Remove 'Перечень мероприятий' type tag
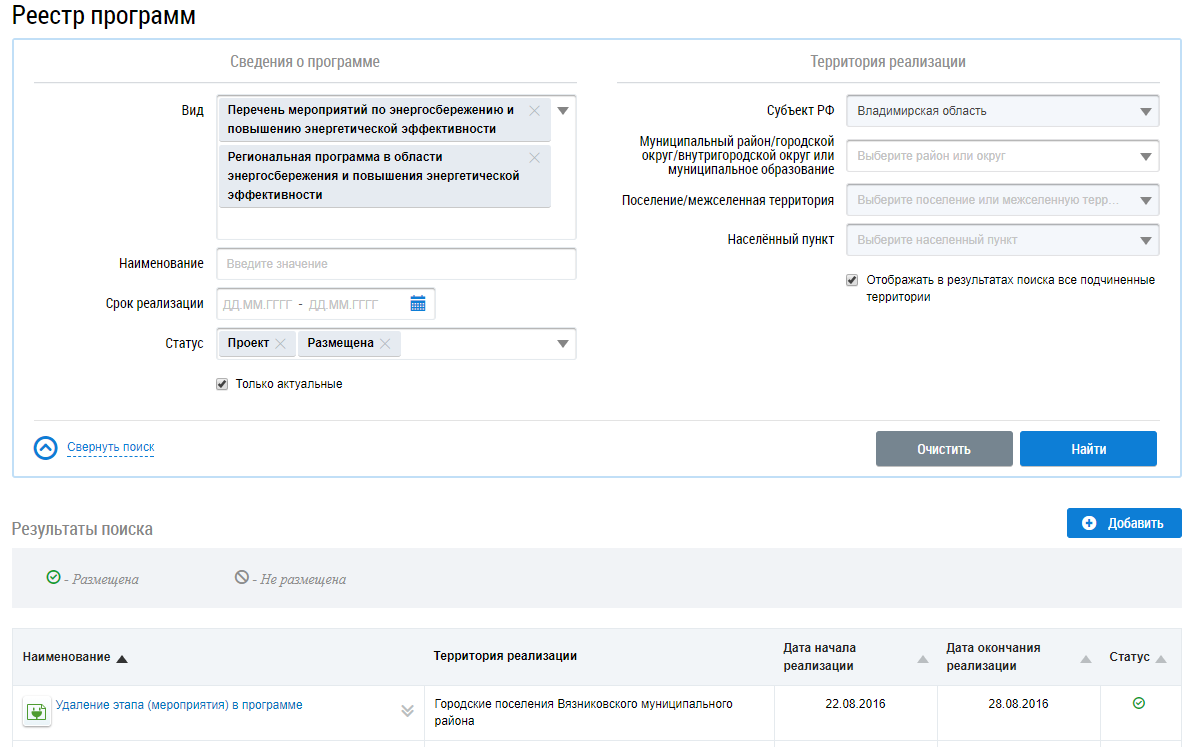The image size is (1198, 747). pyautogui.click(x=534, y=111)
